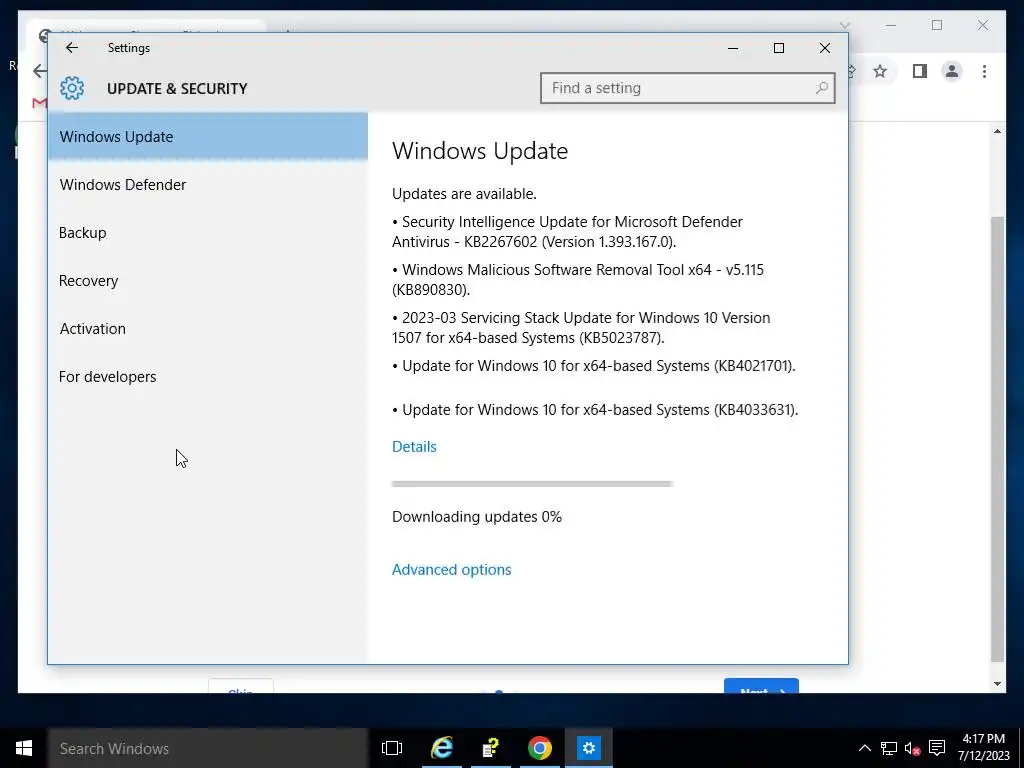Click scrollbar up arrow in Chrome window

pos(997,131)
